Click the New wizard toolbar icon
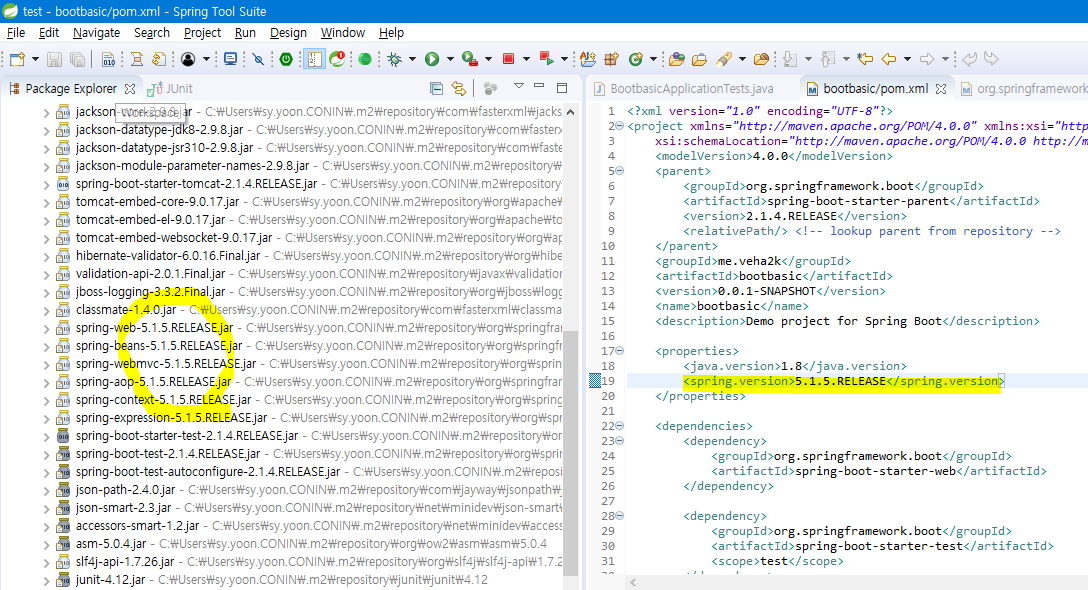 [17, 59]
